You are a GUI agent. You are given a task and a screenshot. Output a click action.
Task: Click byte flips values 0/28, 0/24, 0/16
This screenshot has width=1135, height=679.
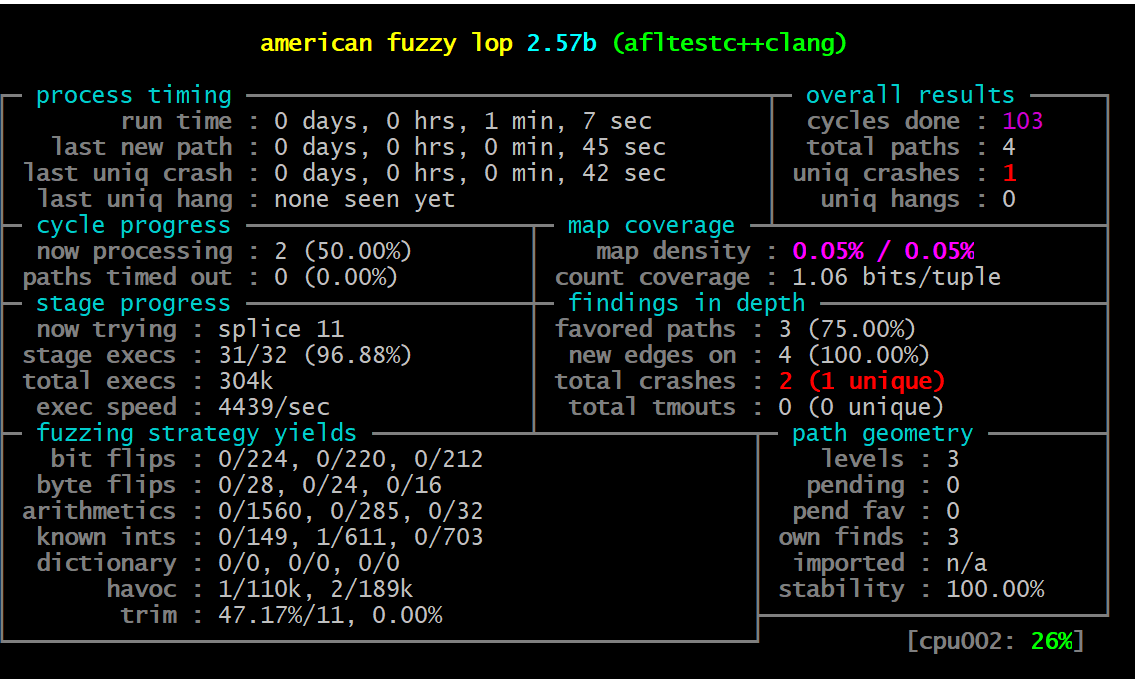pyautogui.click(x=330, y=485)
